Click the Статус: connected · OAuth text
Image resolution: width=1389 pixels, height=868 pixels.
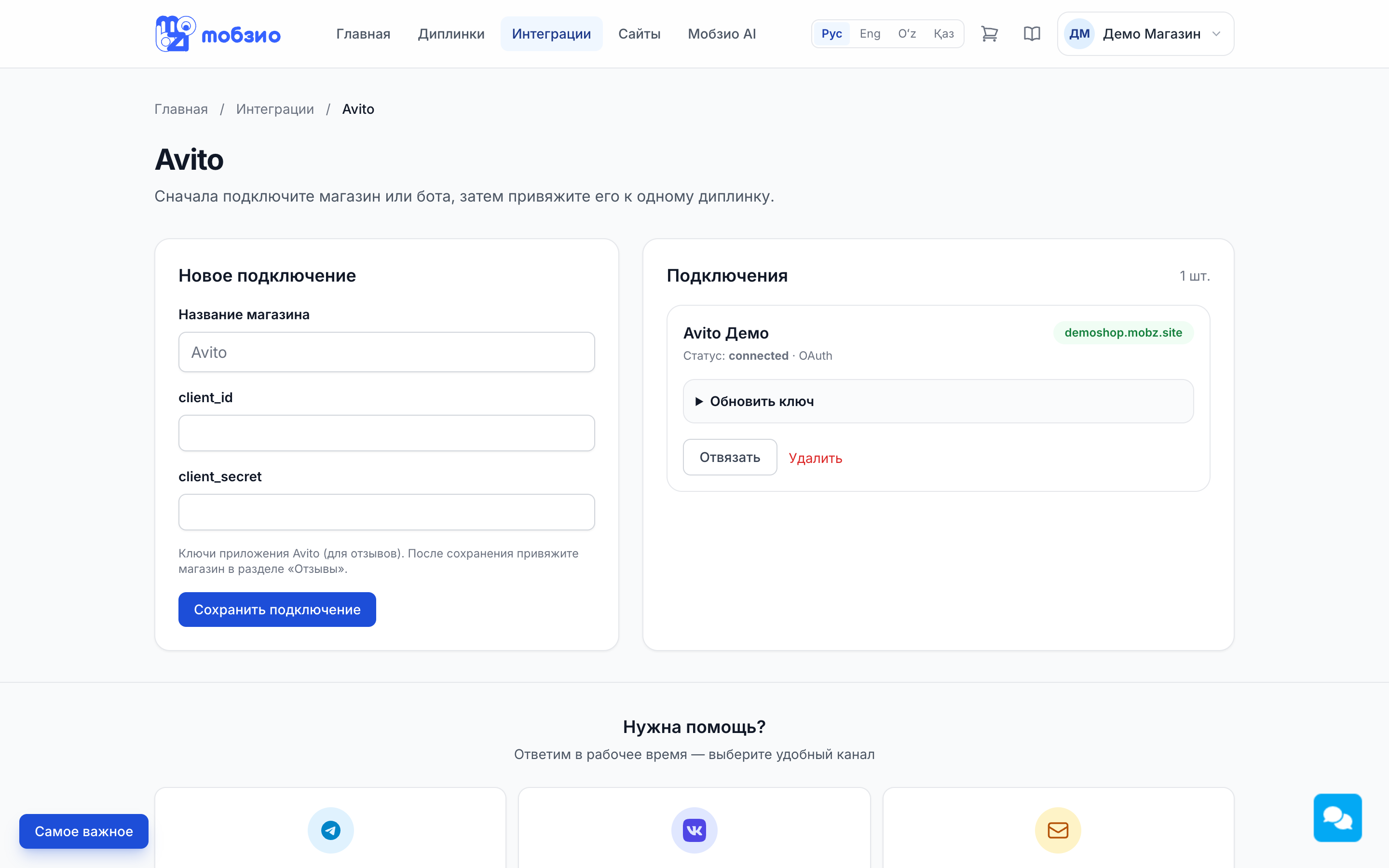(757, 355)
